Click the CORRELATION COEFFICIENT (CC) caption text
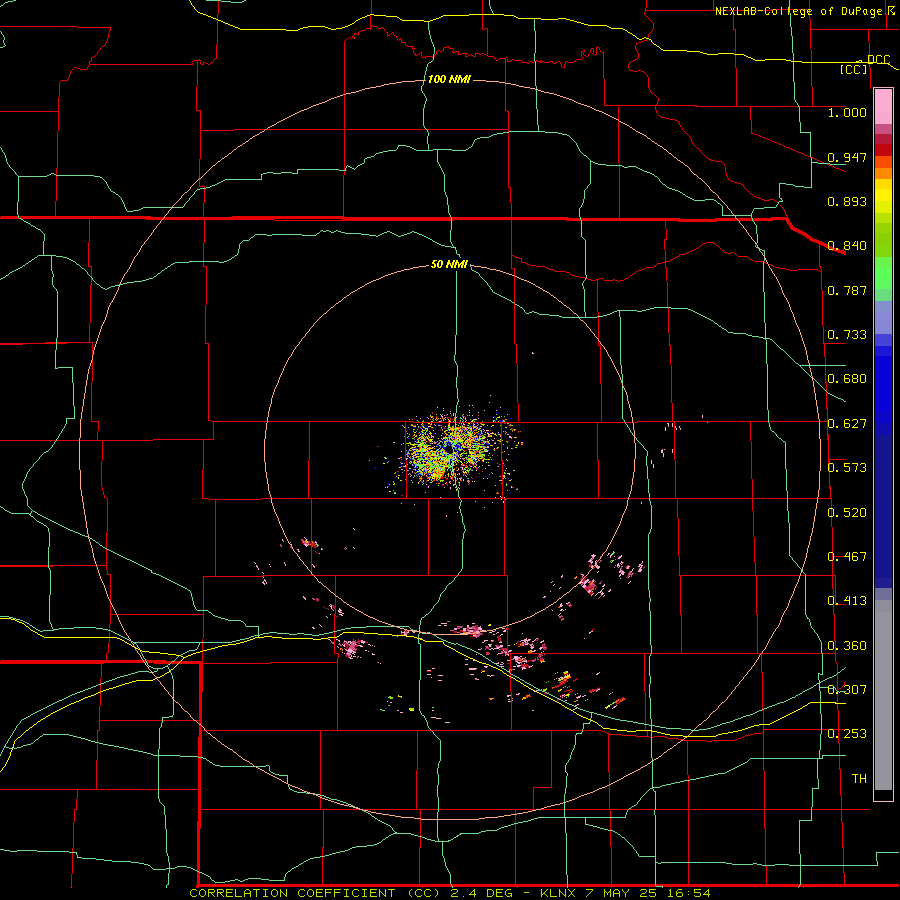Screen dimensions: 900x900 click(315, 893)
